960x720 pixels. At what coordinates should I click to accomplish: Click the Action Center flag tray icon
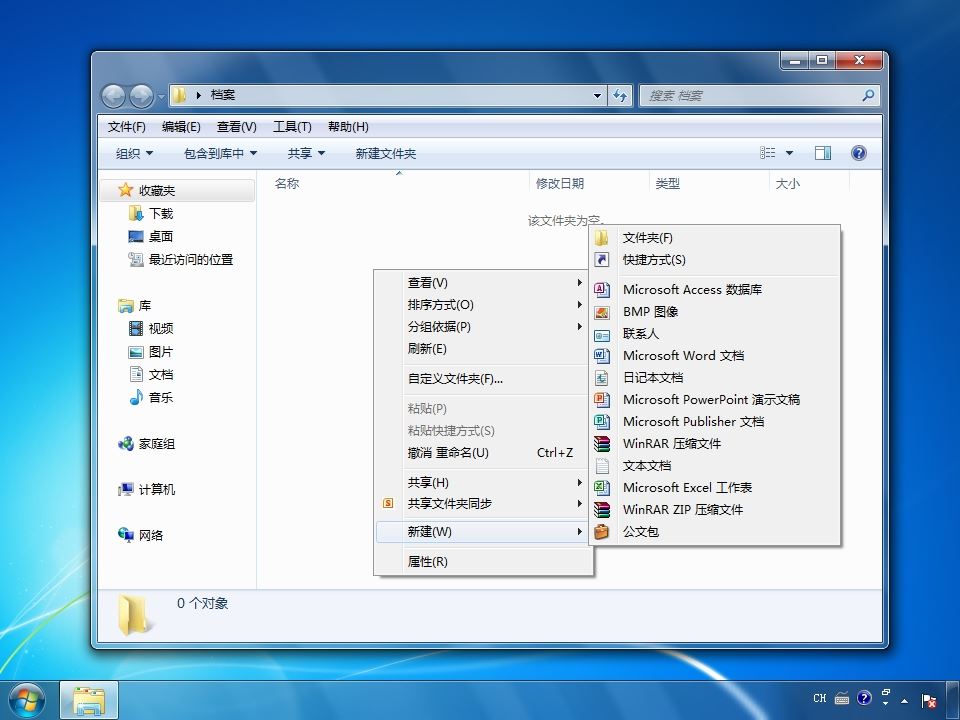[929, 700]
